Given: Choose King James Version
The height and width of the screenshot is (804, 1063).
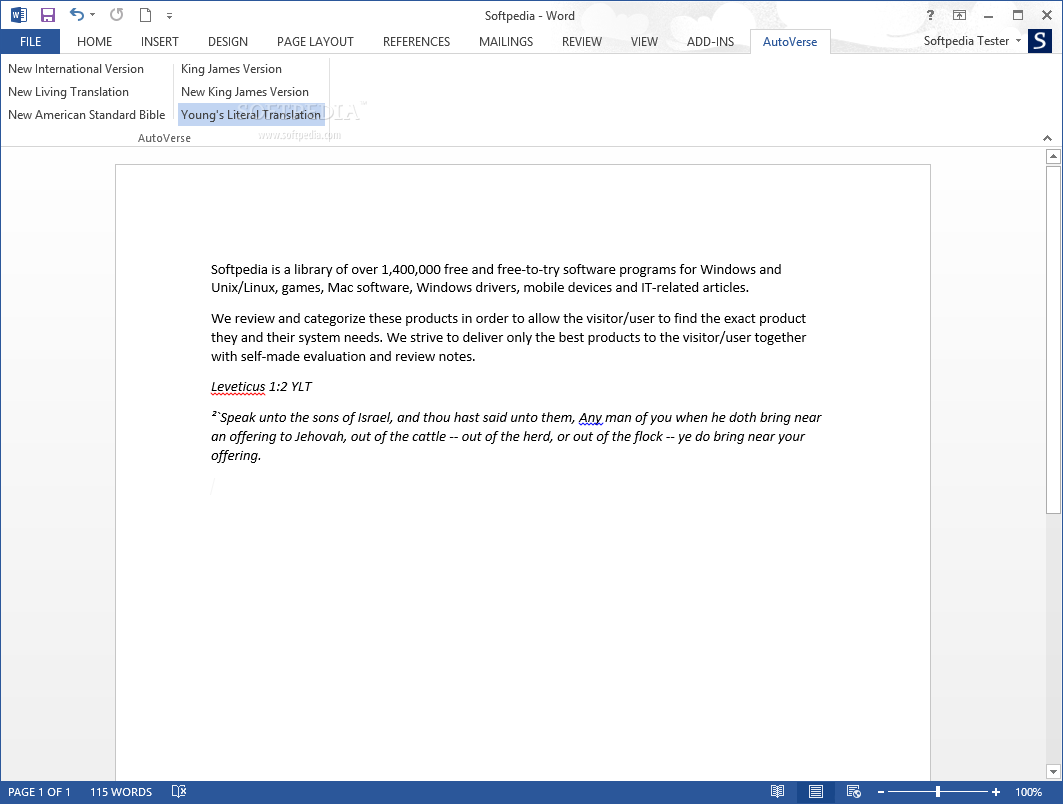Looking at the screenshot, I should point(231,68).
